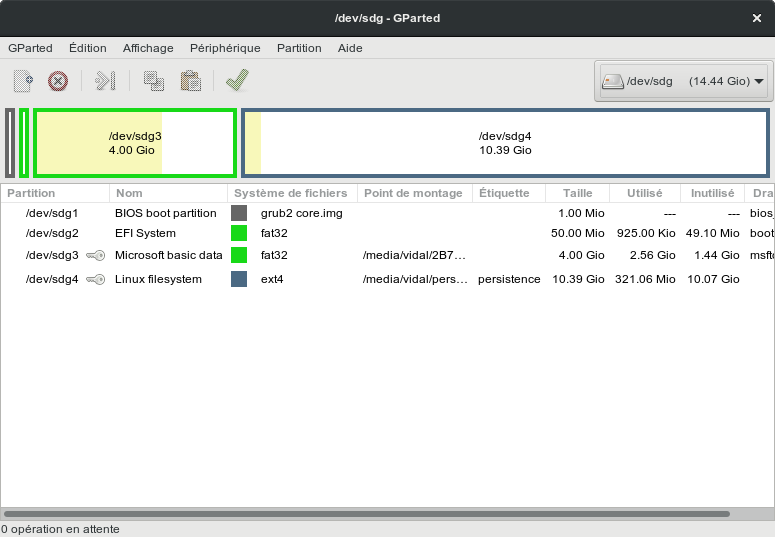The height and width of the screenshot is (537, 775).
Task: Apply all operations with green checkmark
Action: [237, 81]
